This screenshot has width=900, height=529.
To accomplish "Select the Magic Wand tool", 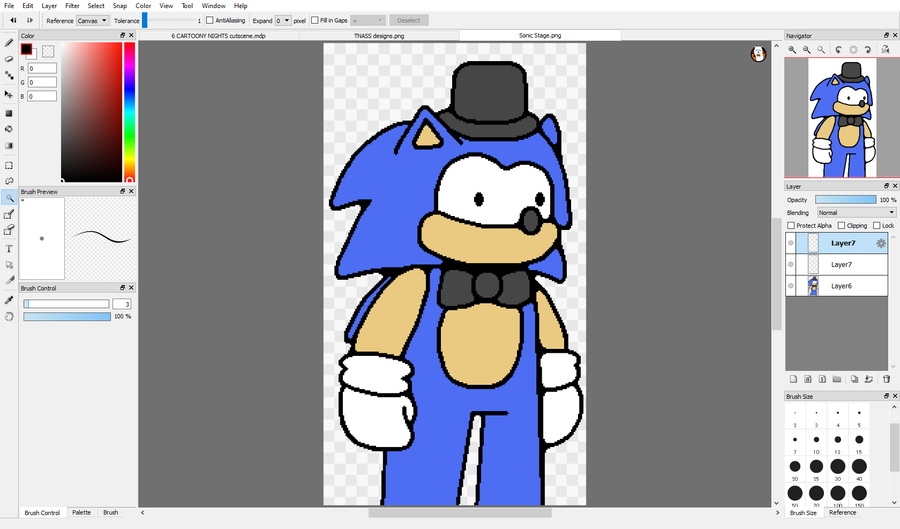I will click(x=9, y=198).
